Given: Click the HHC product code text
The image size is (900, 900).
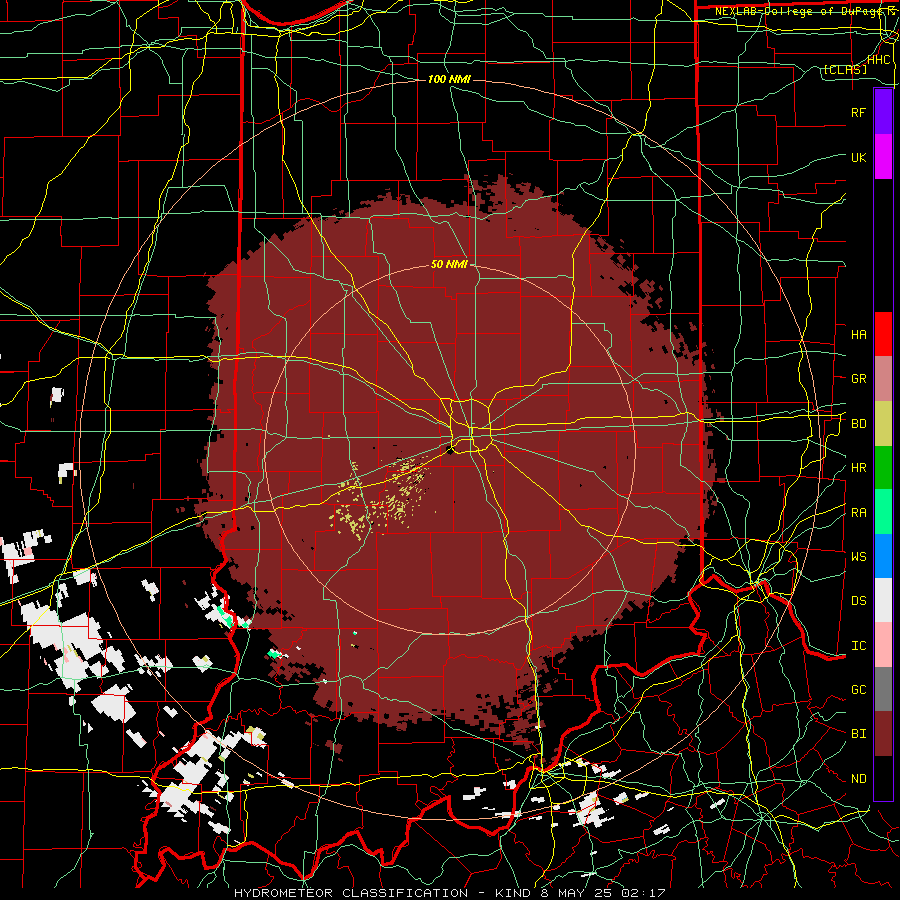Looking at the screenshot, I should pyautogui.click(x=878, y=60).
